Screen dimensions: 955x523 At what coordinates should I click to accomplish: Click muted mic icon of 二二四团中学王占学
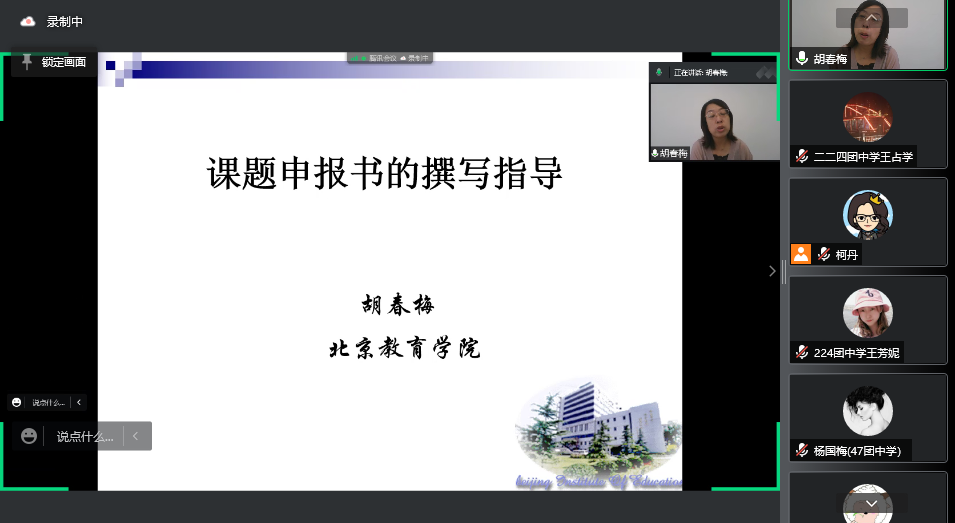802,156
